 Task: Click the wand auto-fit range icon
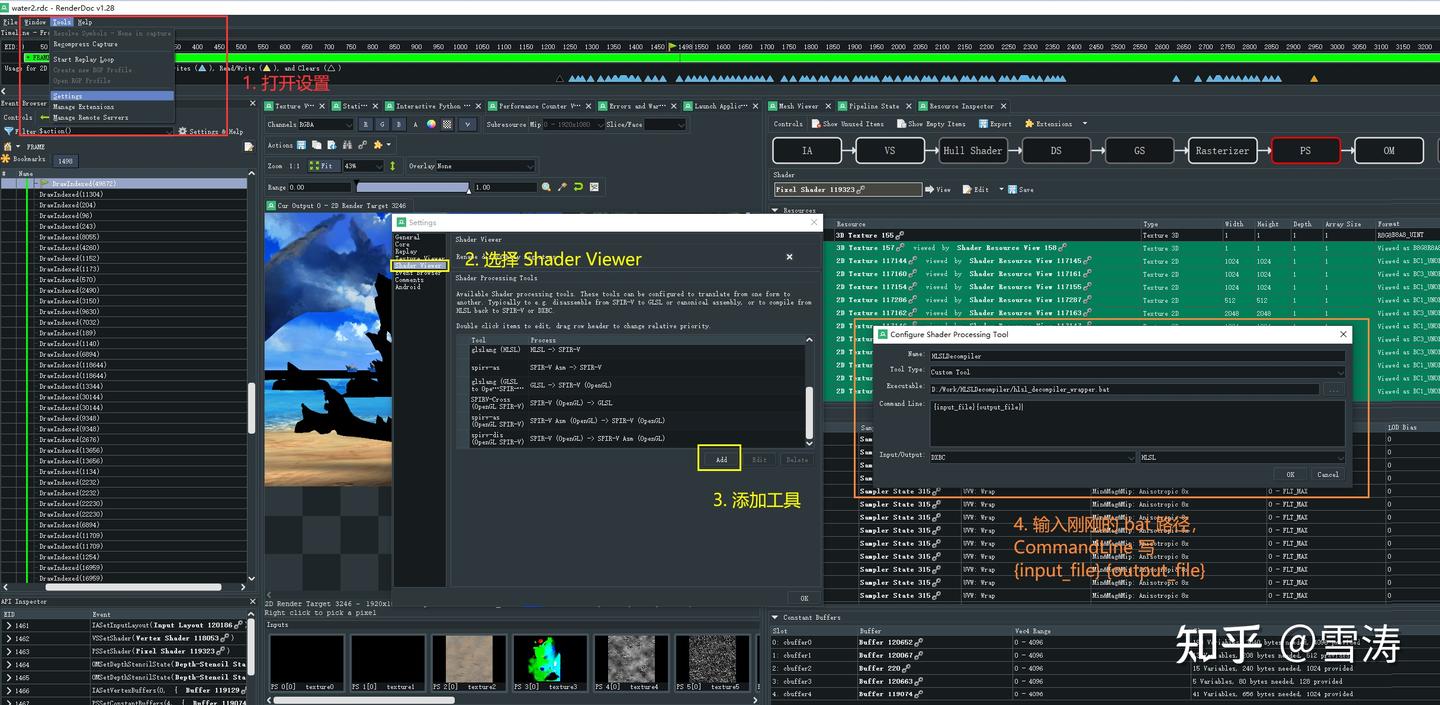(x=563, y=187)
